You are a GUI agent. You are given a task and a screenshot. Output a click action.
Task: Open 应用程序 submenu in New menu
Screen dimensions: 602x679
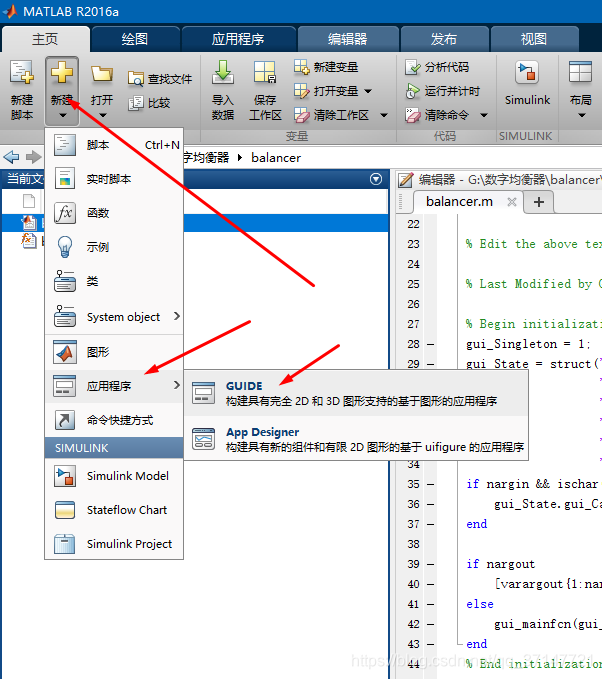point(114,386)
